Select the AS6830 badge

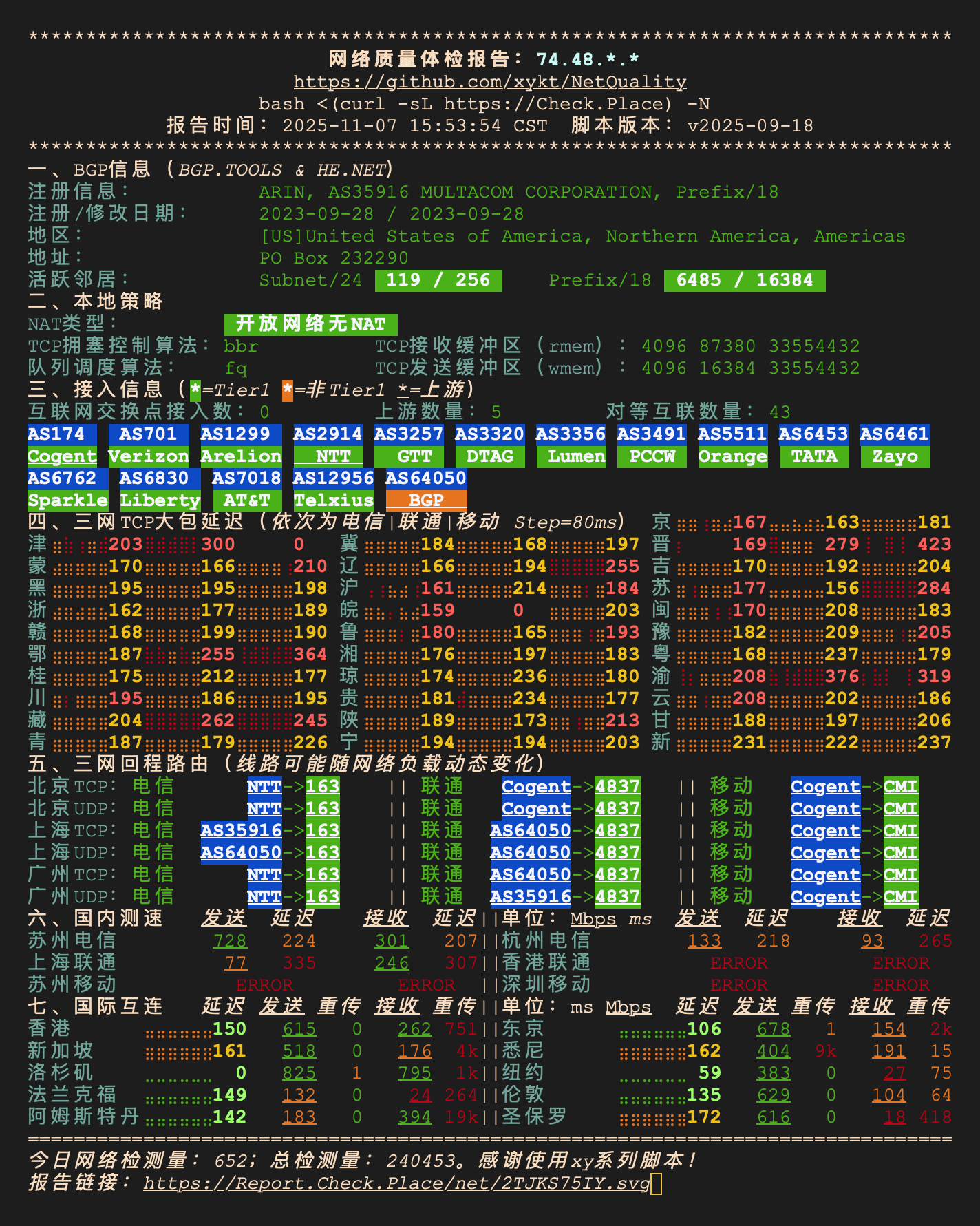[160, 478]
